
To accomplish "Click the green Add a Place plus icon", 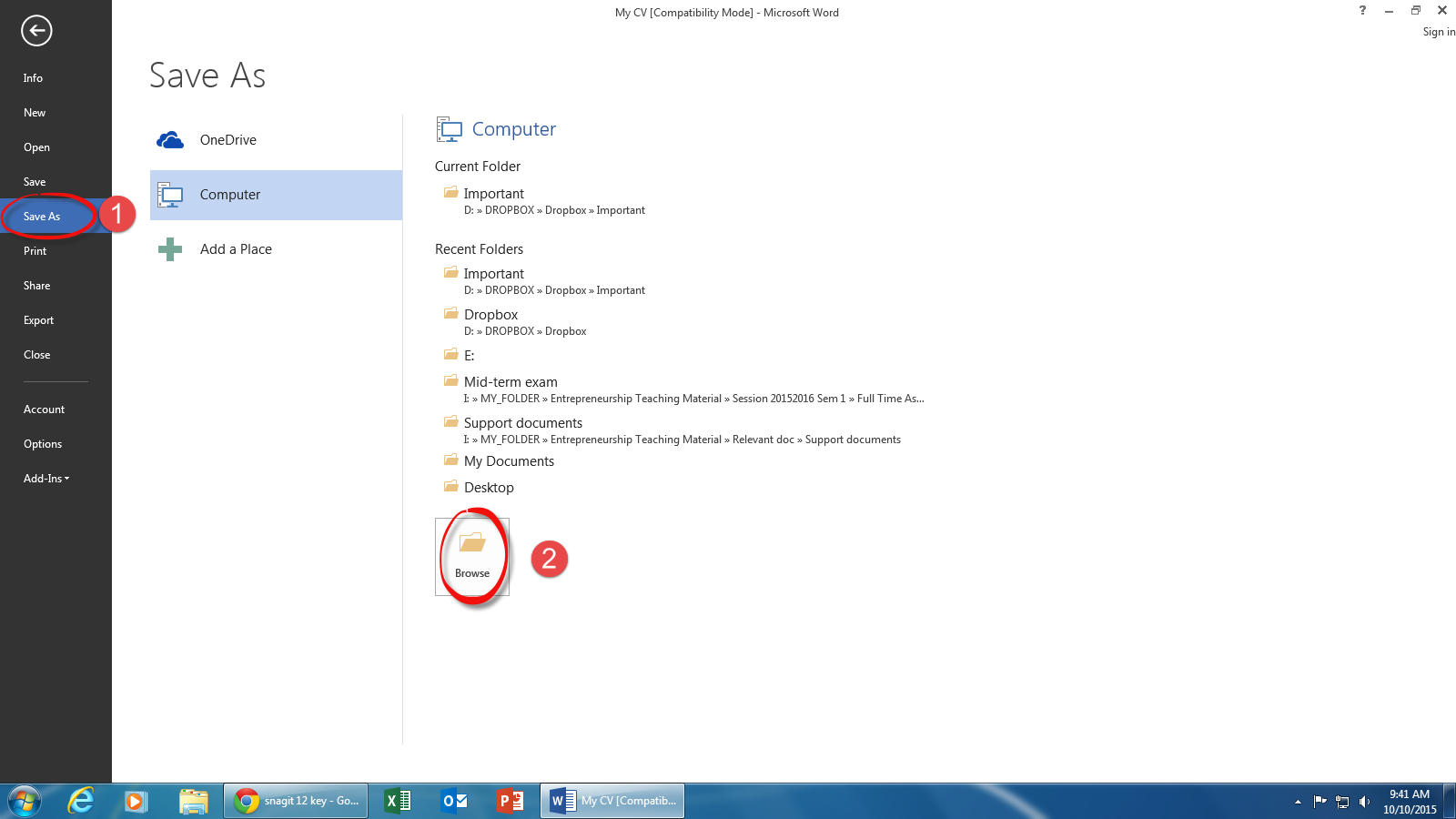I will pos(170,248).
